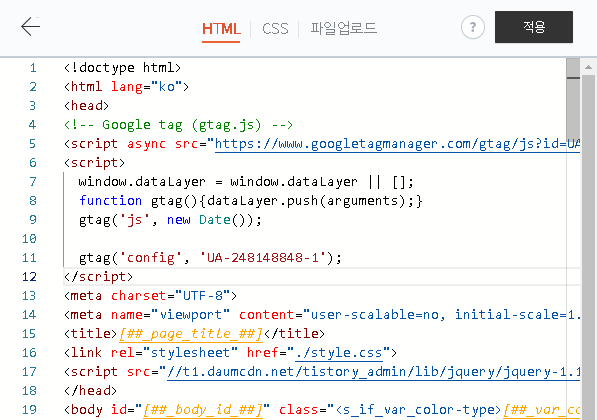Screen dimensions: 597x420
Task: Open the 파일업로드 tab
Action: (343, 29)
